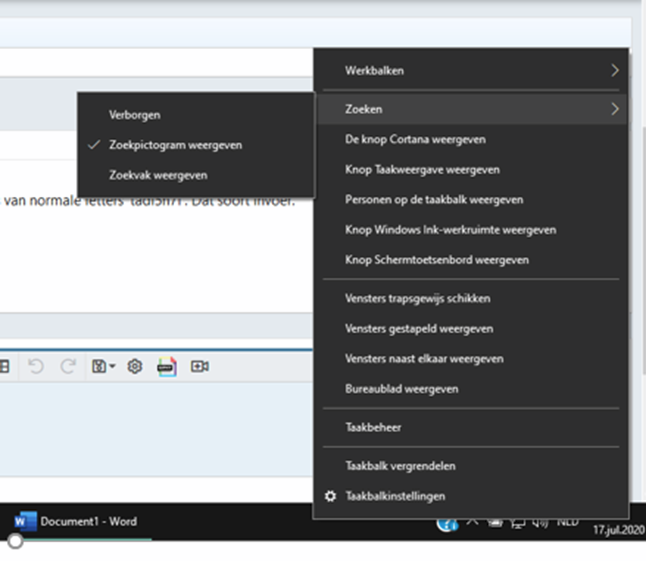Open the gear settings icon in toolbar
This screenshot has height=561, width=646.
[135, 367]
